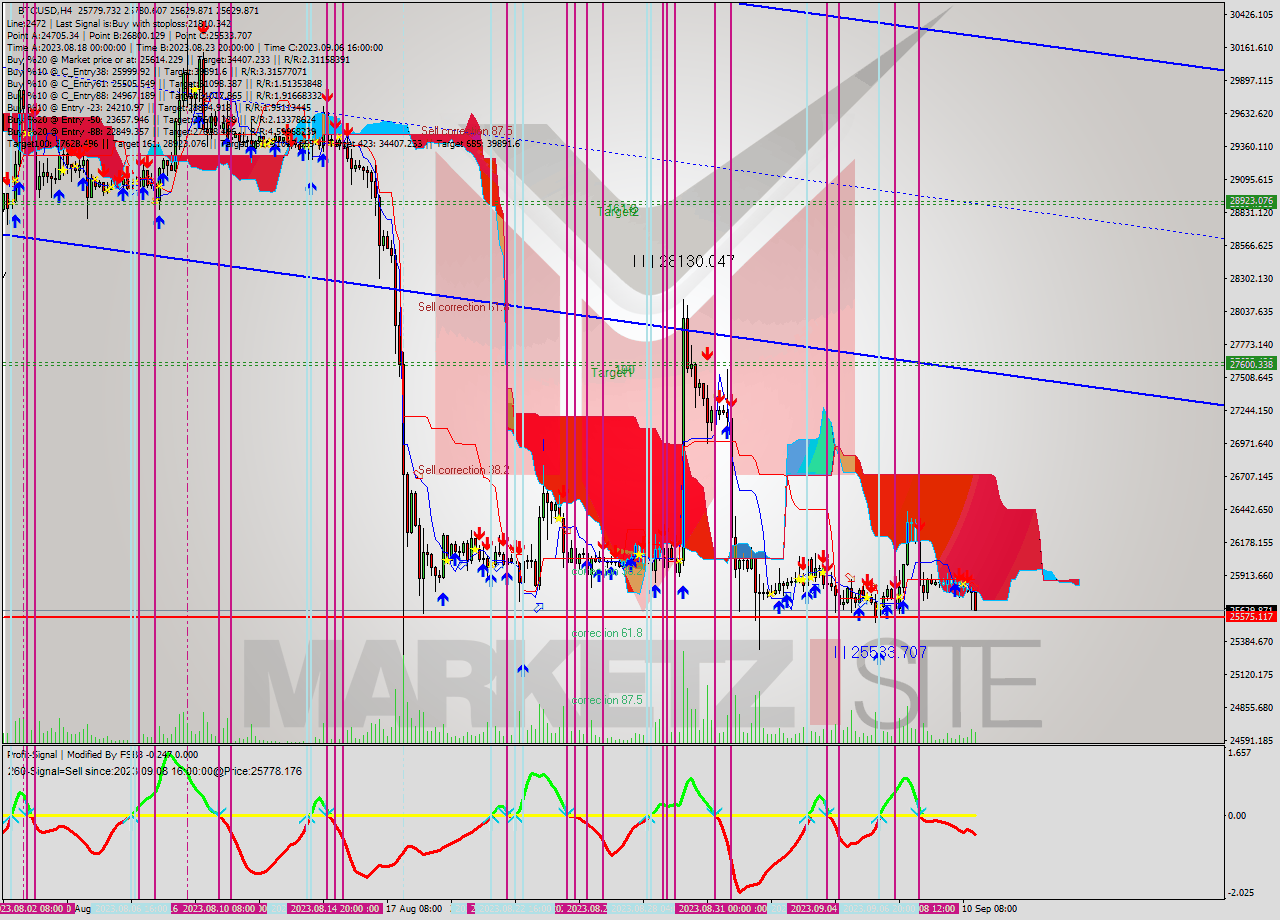Click 28037.635 on the price axis

[1251, 311]
